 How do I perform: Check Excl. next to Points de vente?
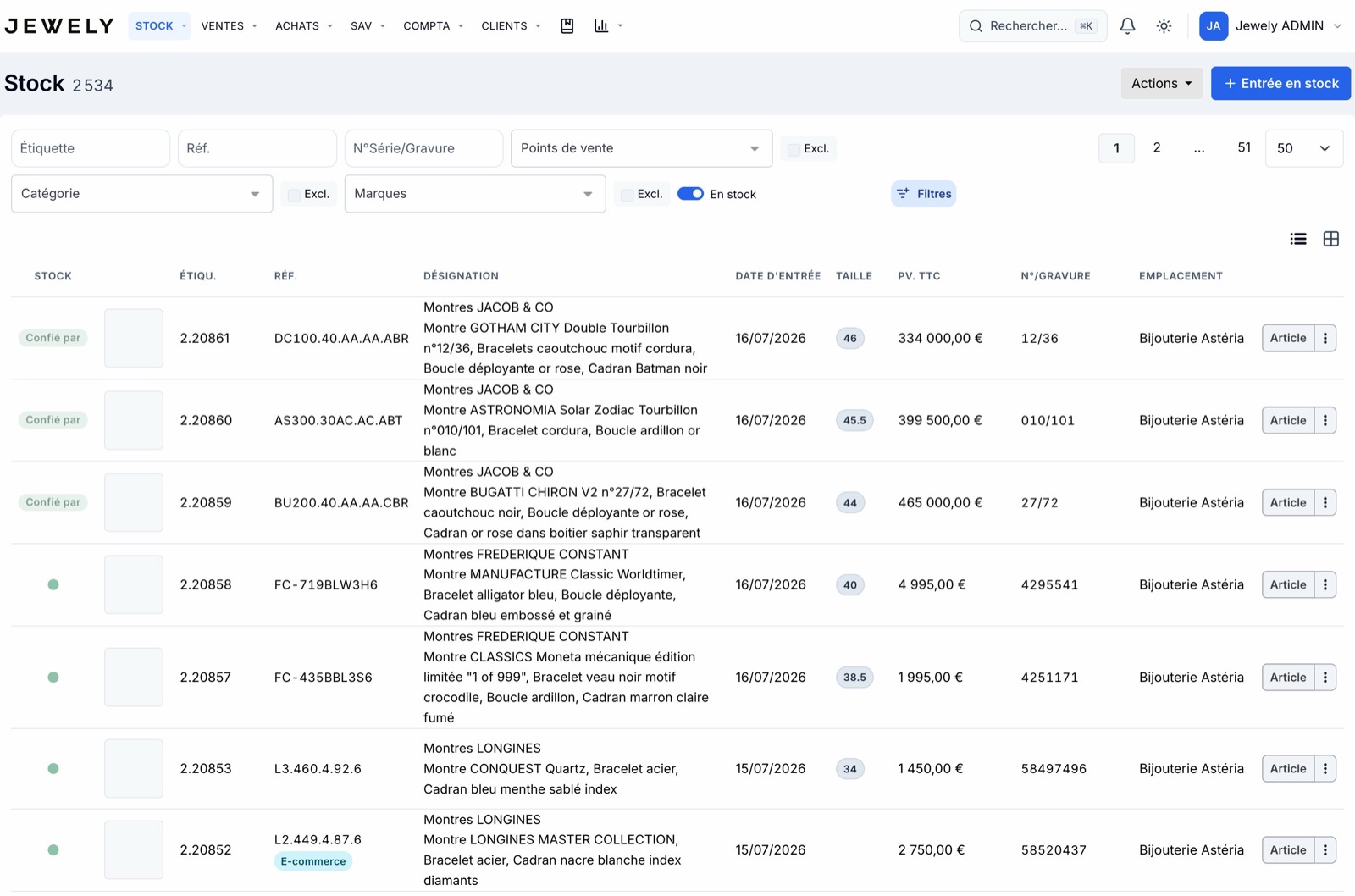click(x=794, y=149)
